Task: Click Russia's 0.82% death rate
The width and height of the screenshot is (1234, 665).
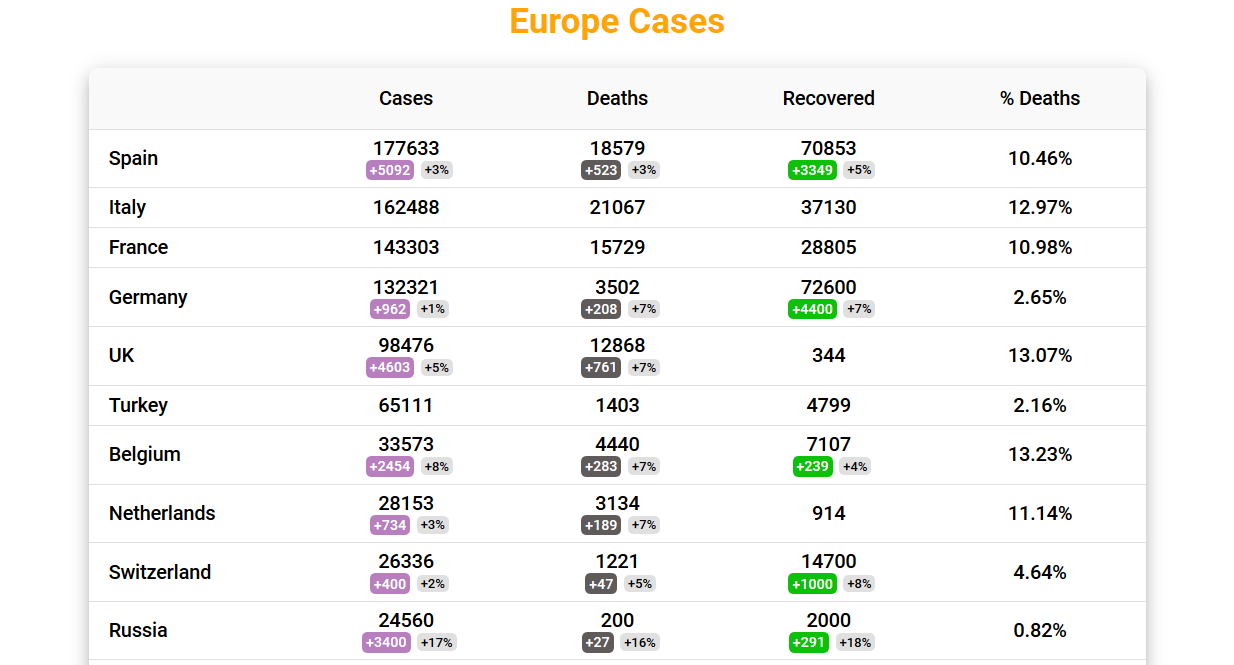Action: [1040, 630]
